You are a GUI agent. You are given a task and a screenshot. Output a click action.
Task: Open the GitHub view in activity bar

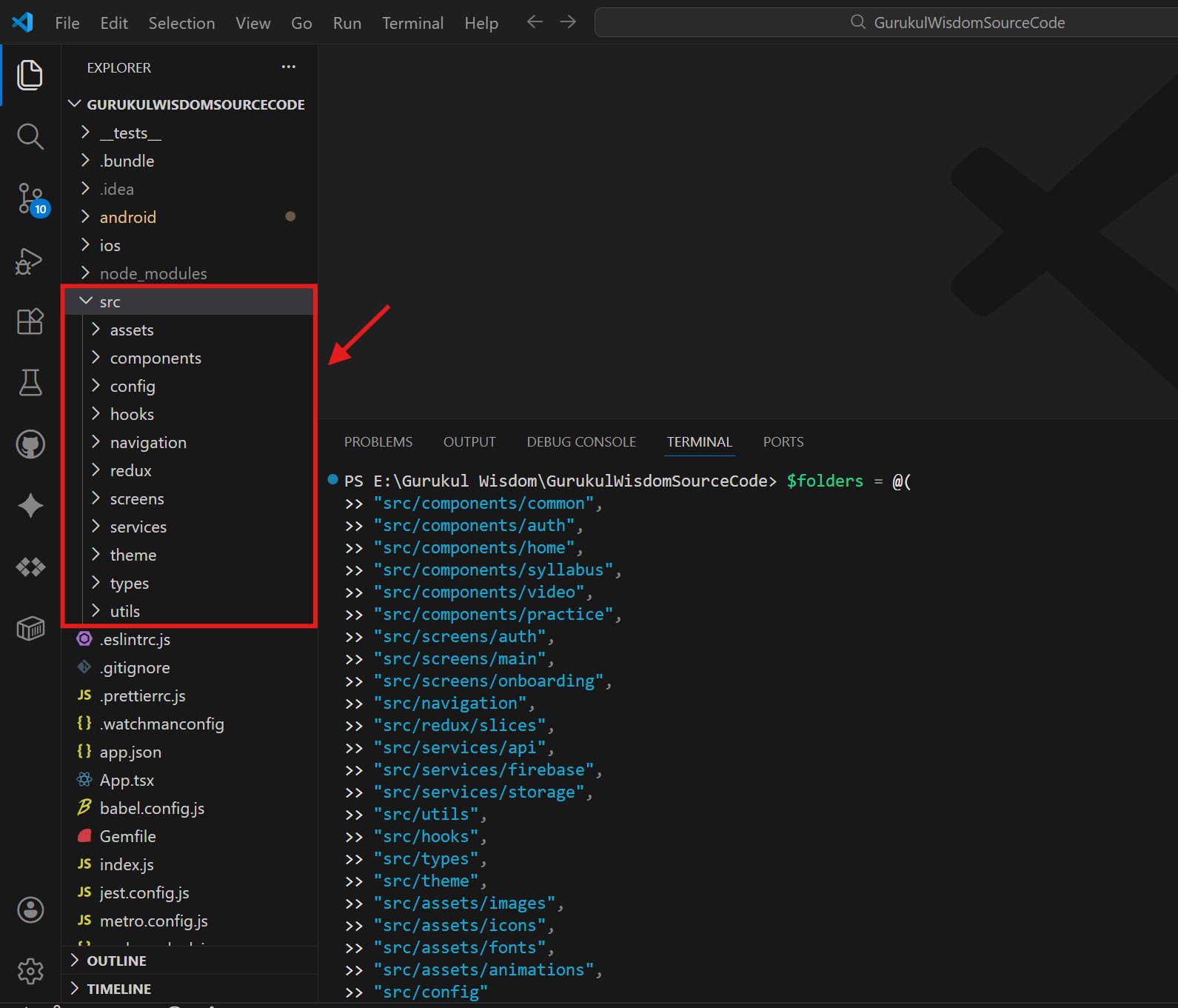coord(30,444)
